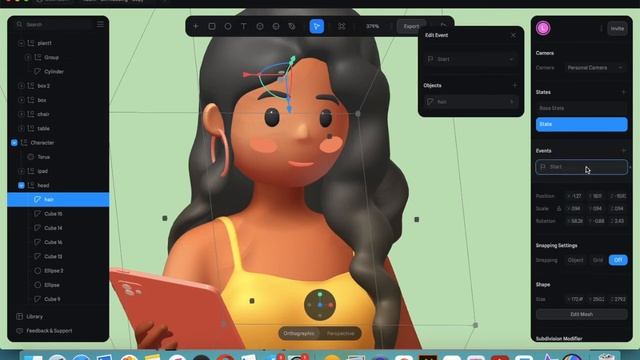Collapse the Character group
The image size is (640, 360).
tap(14, 143)
